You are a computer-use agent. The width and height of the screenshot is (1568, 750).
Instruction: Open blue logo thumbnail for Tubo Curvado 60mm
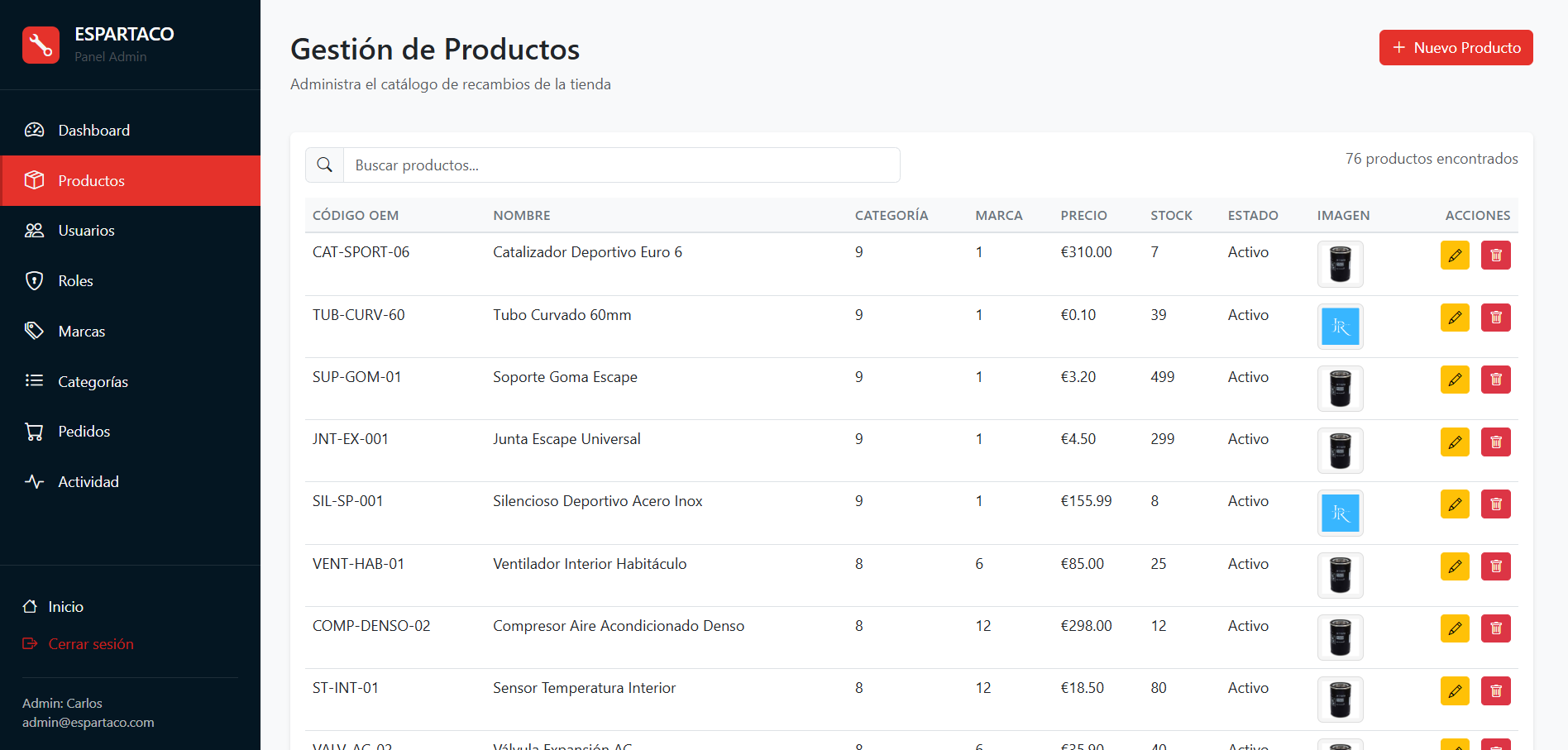pyautogui.click(x=1340, y=327)
